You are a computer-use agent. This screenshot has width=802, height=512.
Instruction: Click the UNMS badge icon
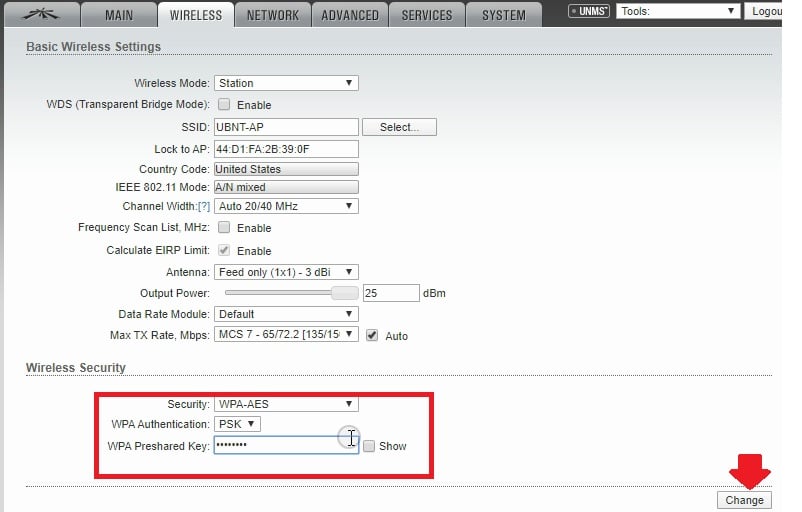click(x=587, y=12)
